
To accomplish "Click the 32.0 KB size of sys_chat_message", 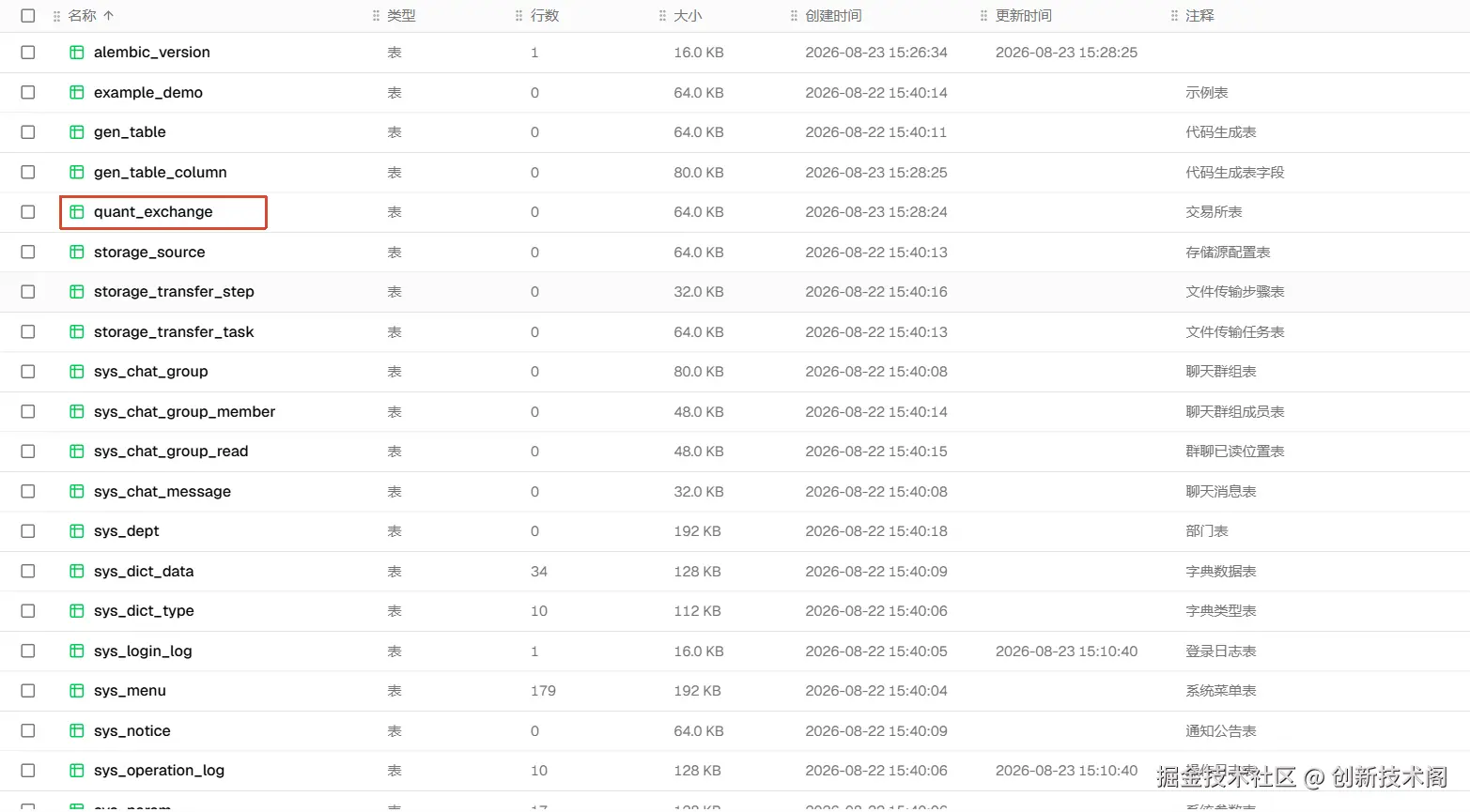I will tap(699, 492).
